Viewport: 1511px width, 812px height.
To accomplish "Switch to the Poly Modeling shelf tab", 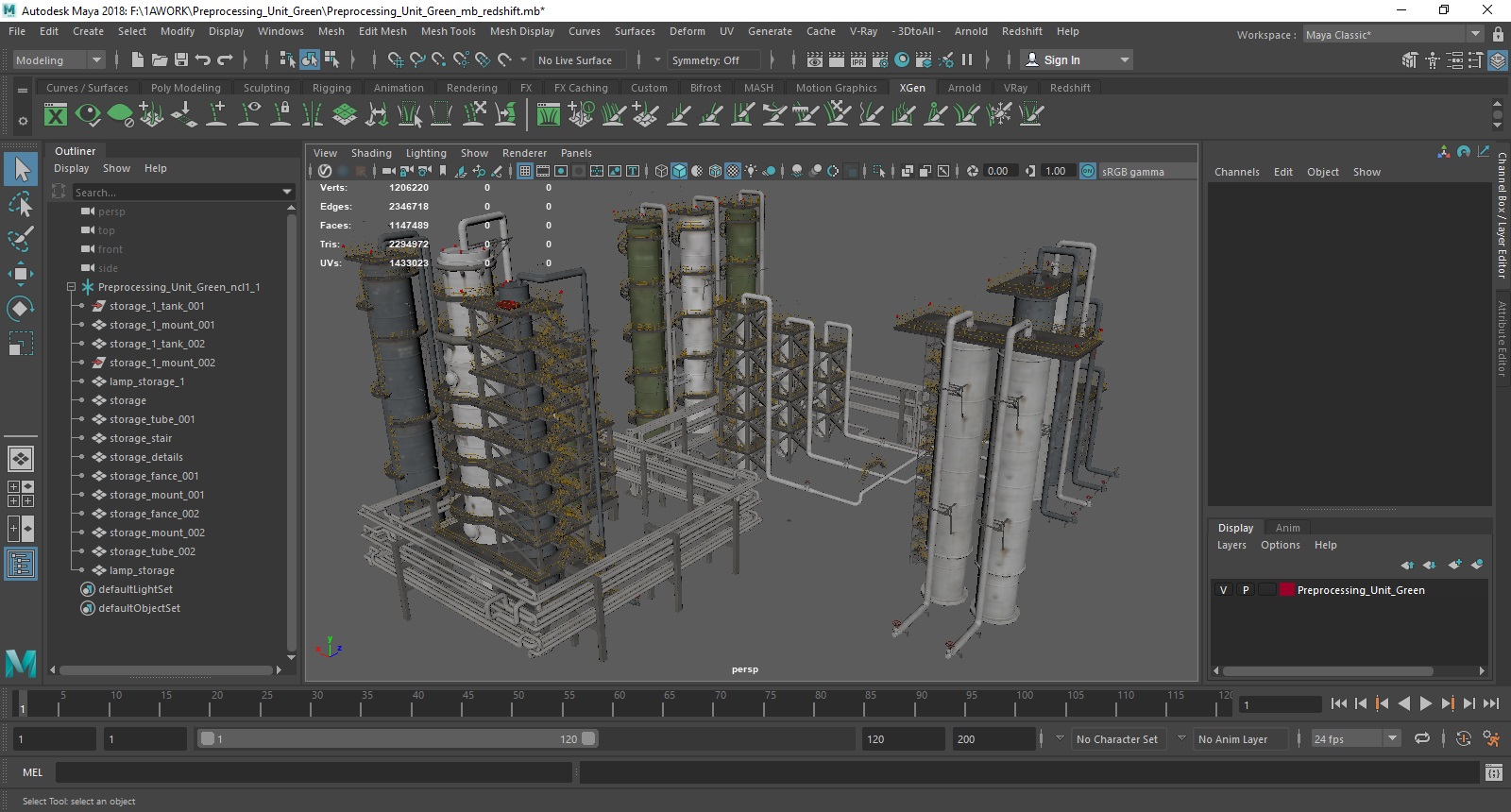I will pos(185,88).
